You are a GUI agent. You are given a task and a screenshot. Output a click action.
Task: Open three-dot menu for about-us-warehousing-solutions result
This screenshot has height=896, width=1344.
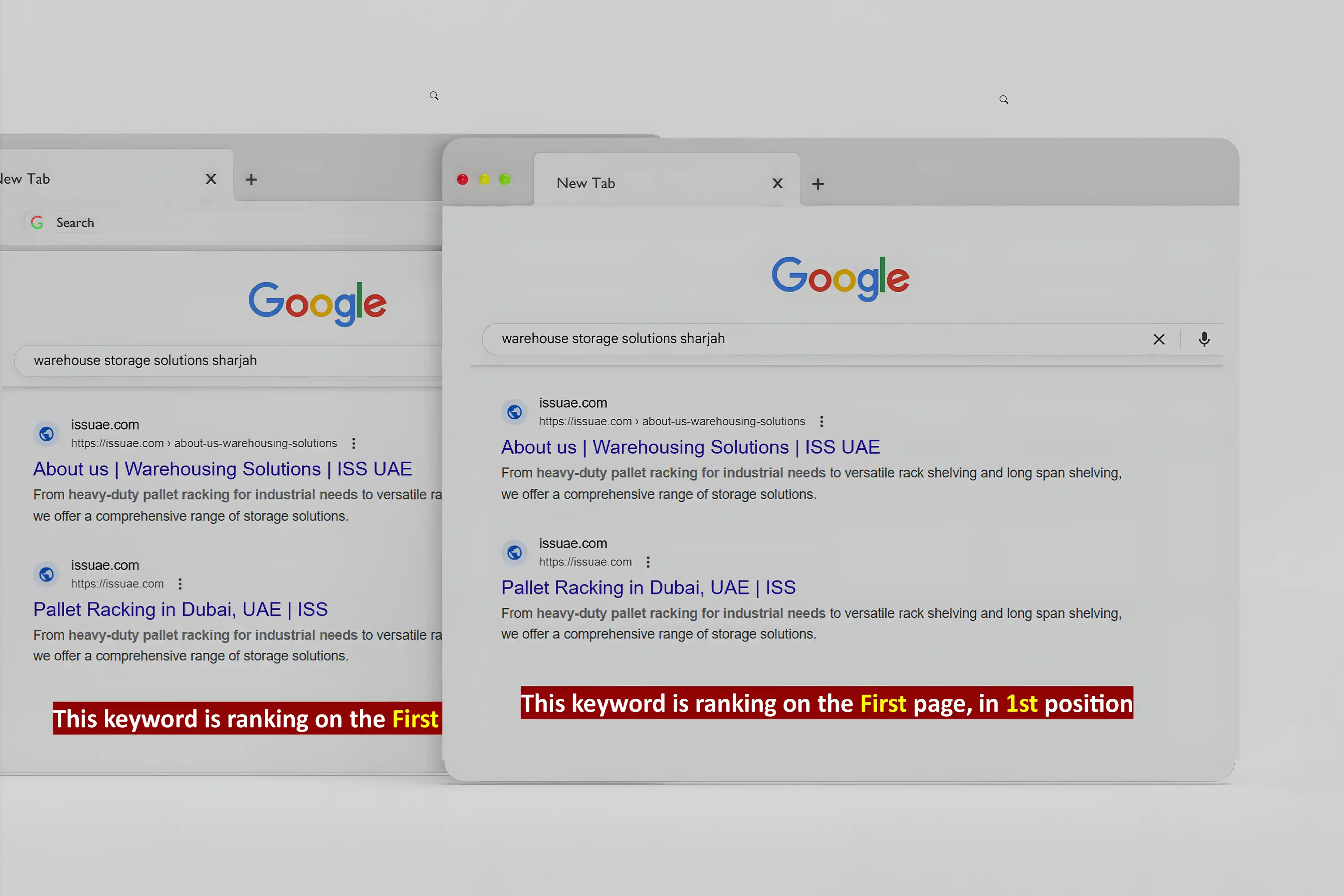coord(821,422)
